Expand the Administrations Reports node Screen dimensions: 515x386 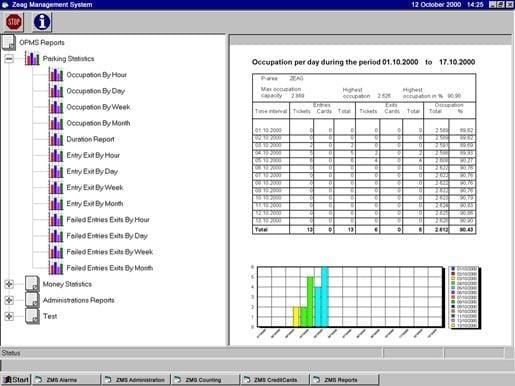tap(9, 300)
